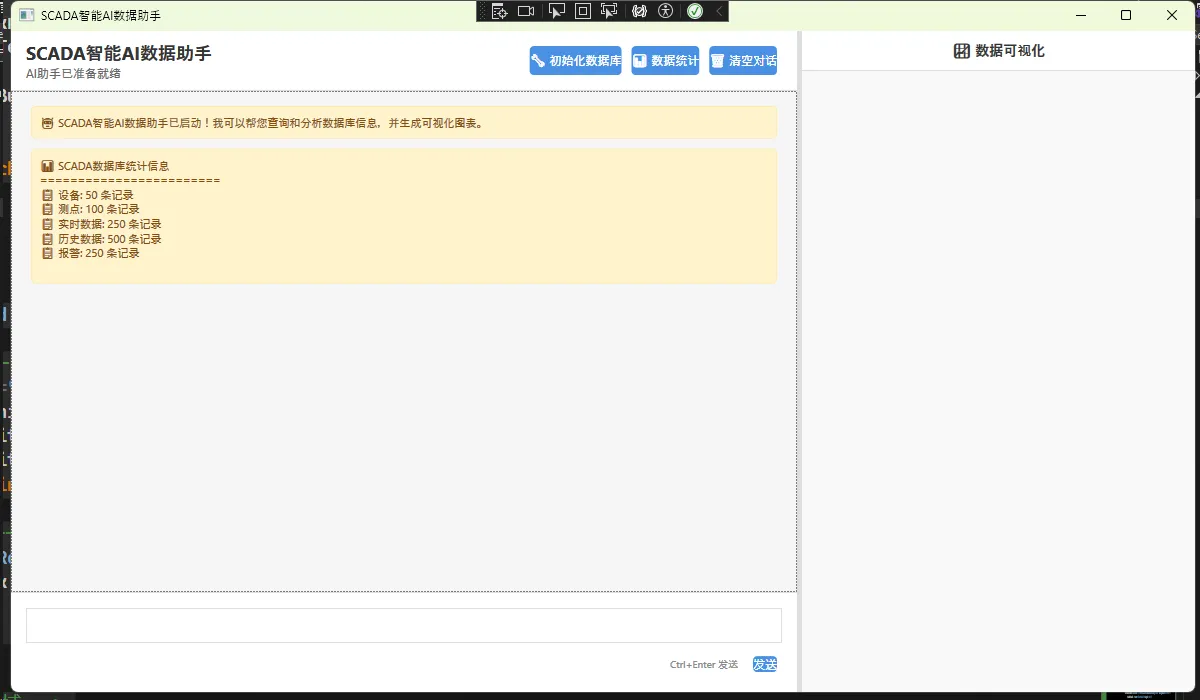Open the binding failures braces icon

(640, 11)
